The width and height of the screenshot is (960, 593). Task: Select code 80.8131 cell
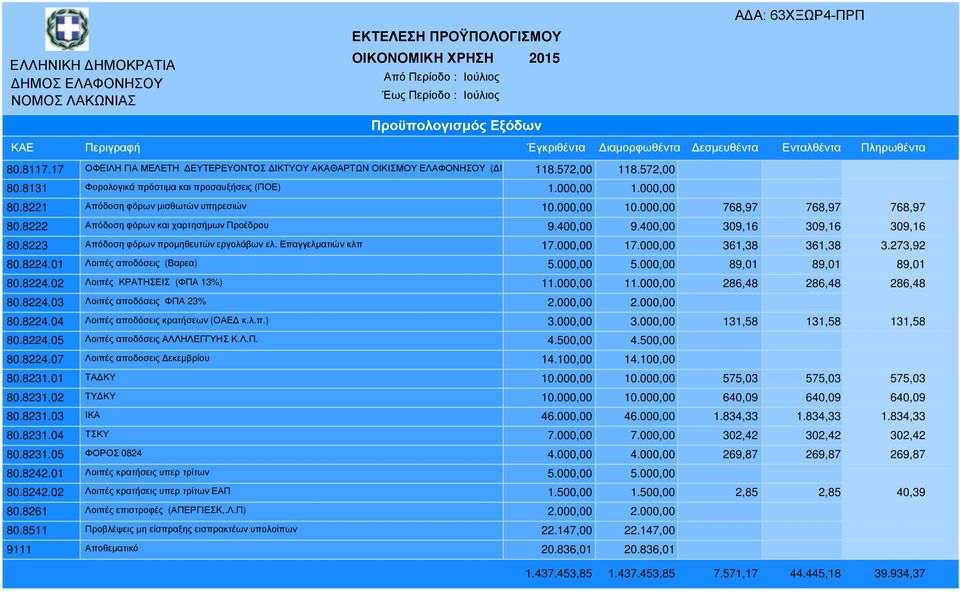(40, 188)
